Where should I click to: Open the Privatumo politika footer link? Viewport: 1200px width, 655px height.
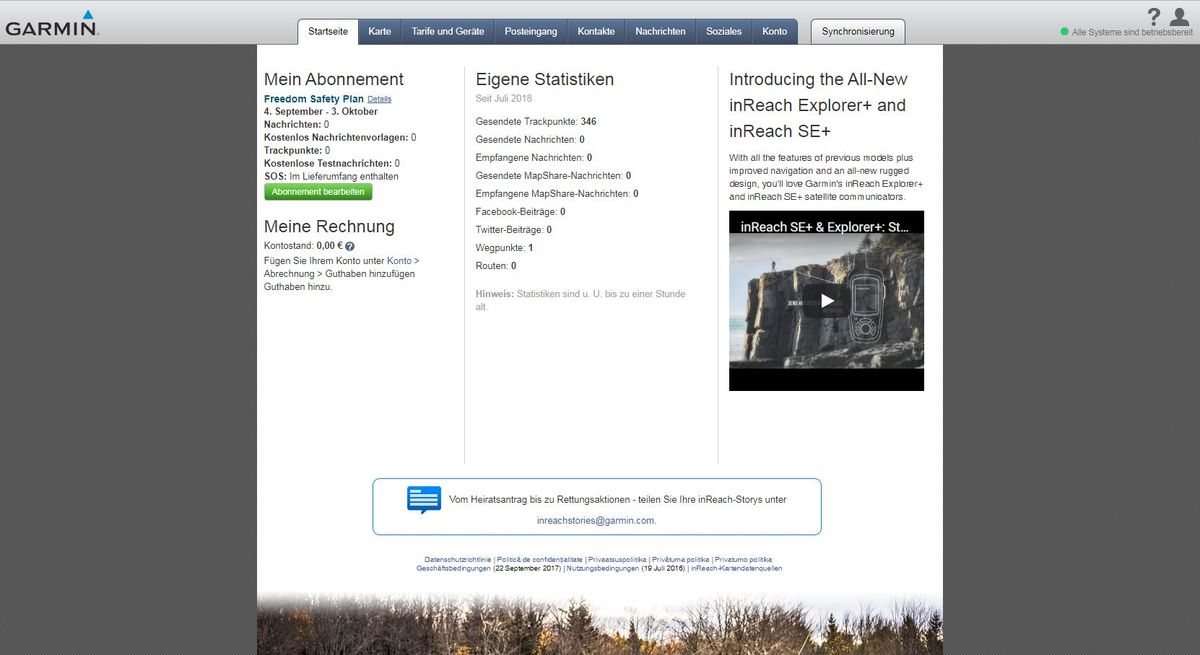point(743,559)
